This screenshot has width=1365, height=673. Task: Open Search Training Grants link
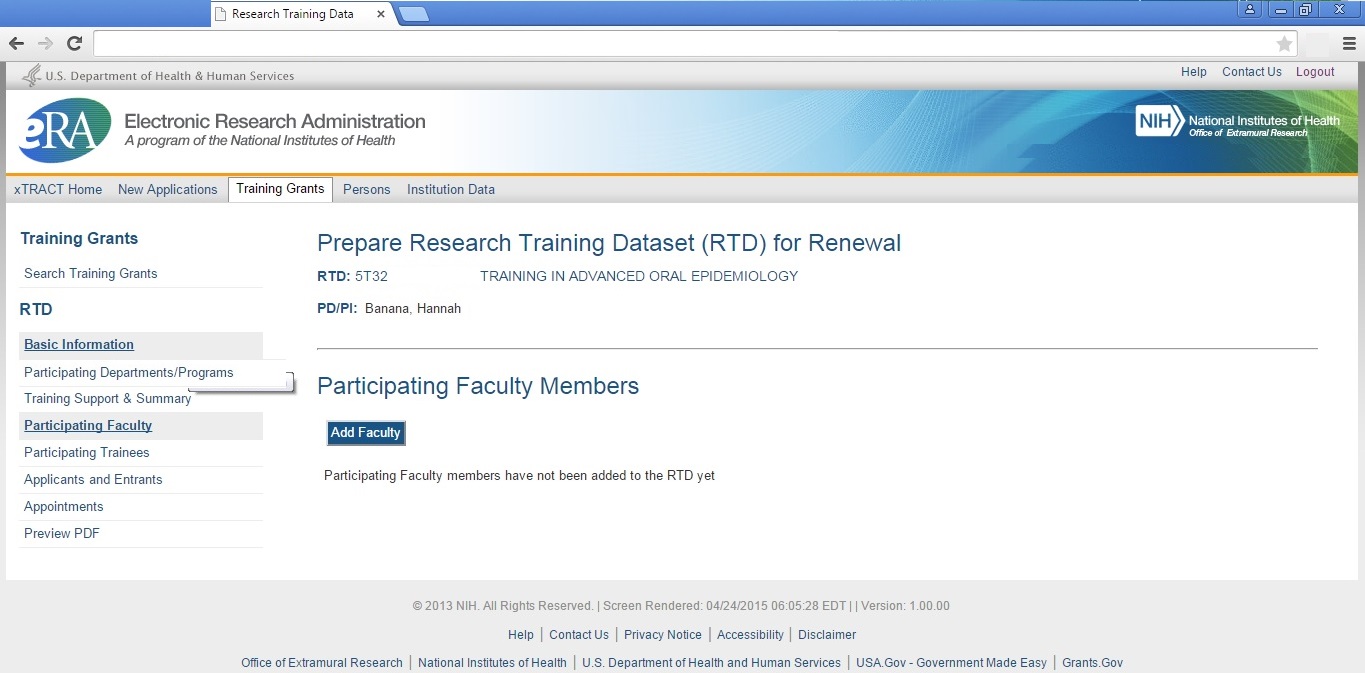coord(91,273)
